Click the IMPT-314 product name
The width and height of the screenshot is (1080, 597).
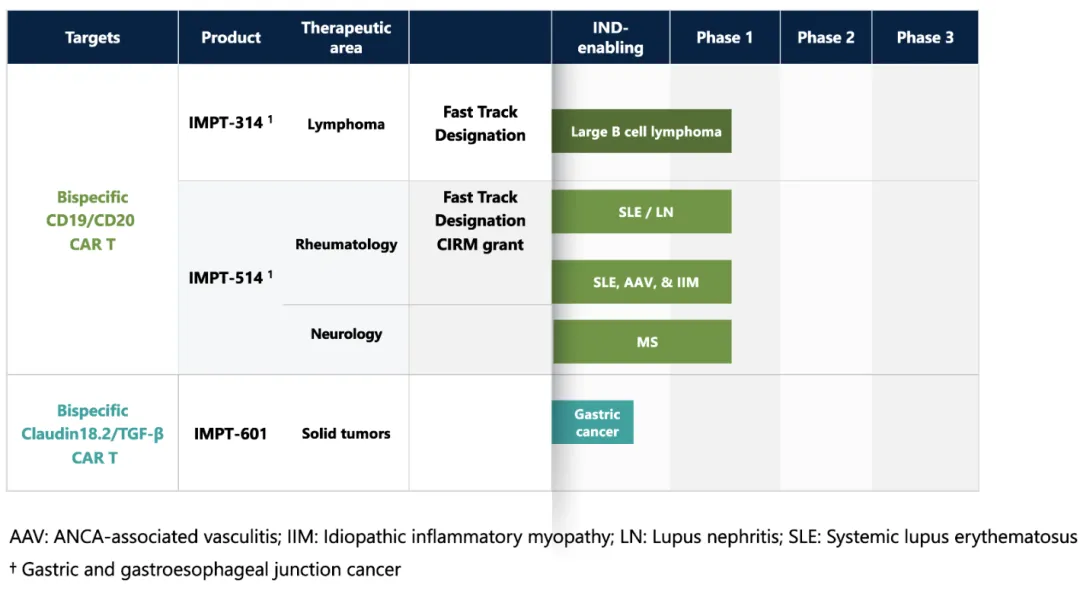(x=227, y=123)
